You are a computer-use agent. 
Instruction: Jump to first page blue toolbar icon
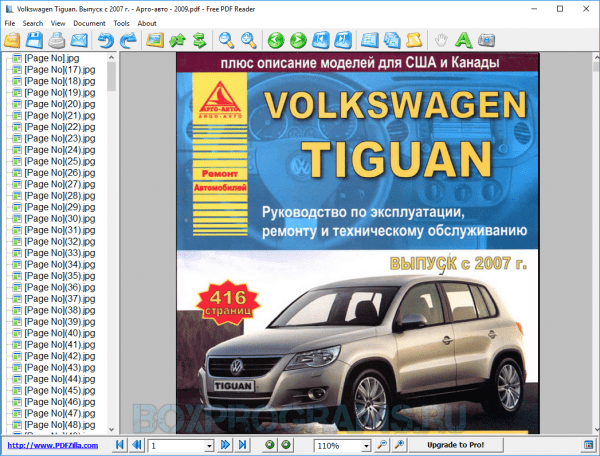pos(321,40)
